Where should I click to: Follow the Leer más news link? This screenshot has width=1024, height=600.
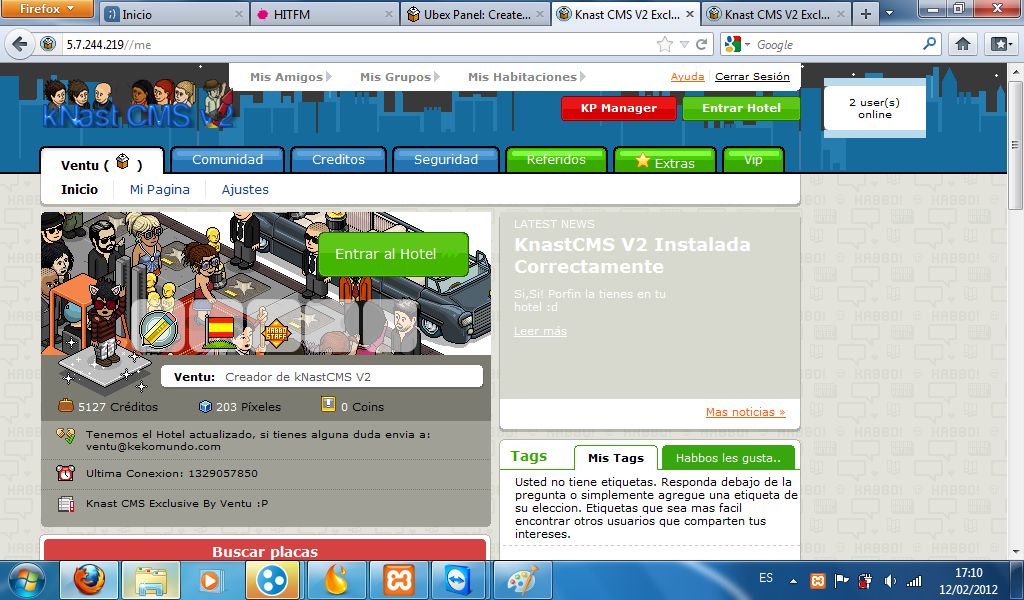tap(540, 331)
